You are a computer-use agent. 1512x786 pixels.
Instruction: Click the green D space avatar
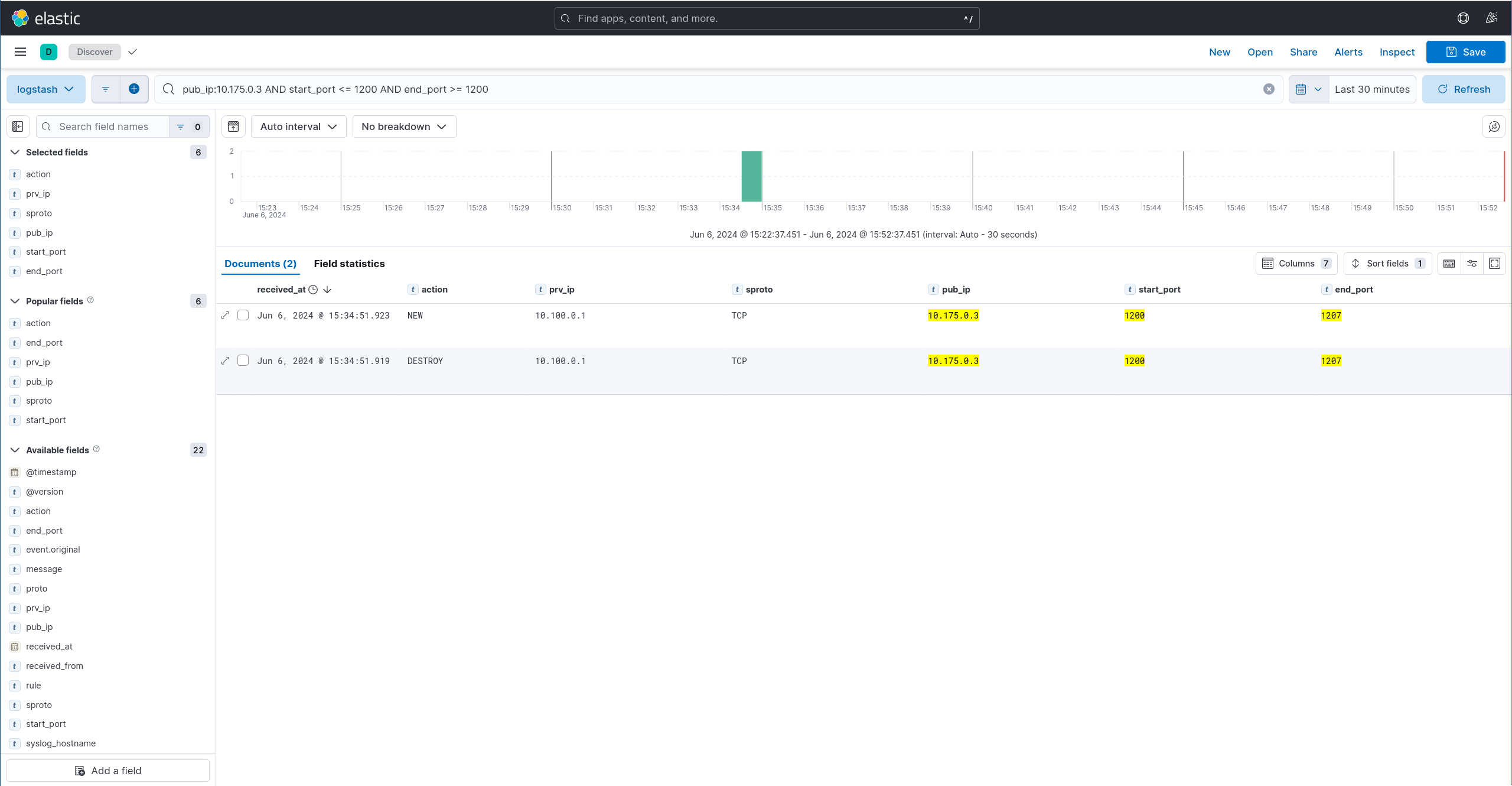pyautogui.click(x=48, y=52)
